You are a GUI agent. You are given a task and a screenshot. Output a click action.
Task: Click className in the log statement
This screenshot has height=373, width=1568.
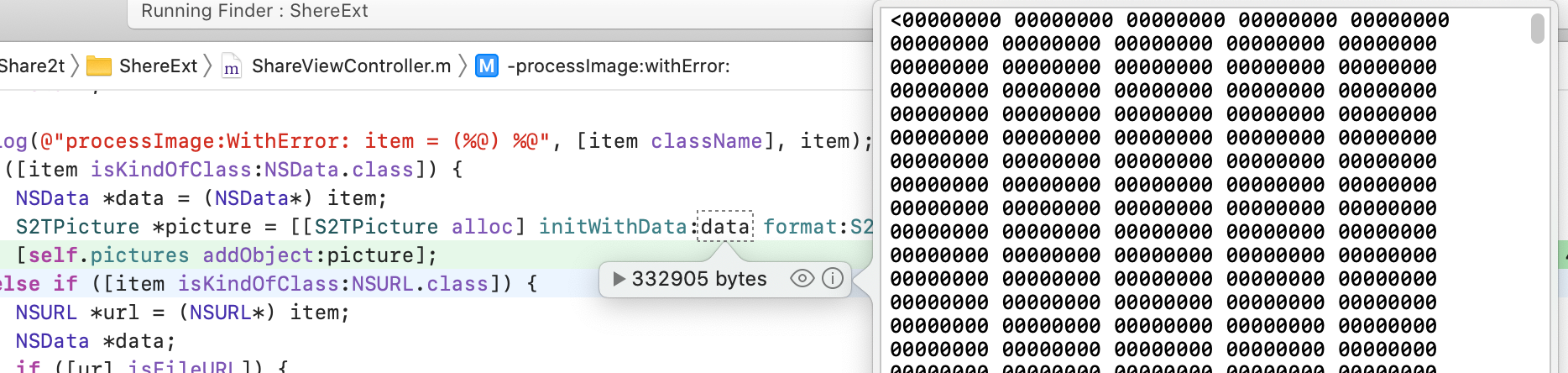706,141
